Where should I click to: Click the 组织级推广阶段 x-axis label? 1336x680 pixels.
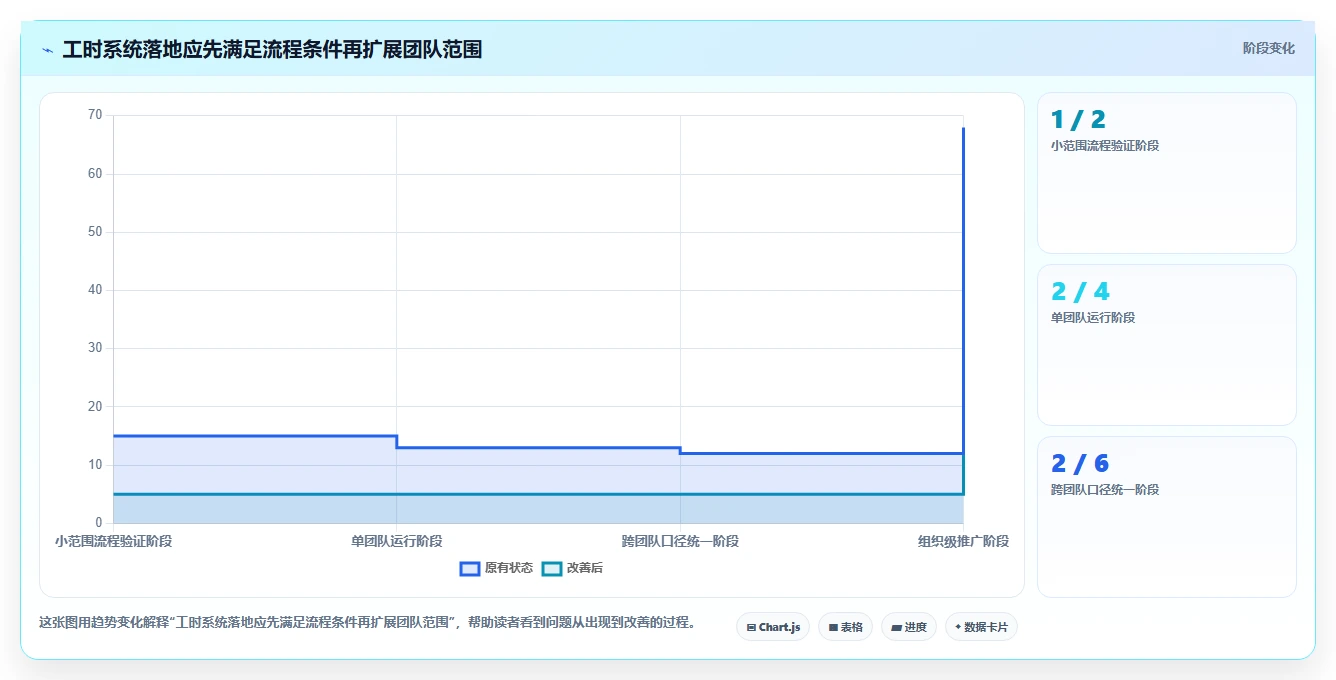pos(964,541)
